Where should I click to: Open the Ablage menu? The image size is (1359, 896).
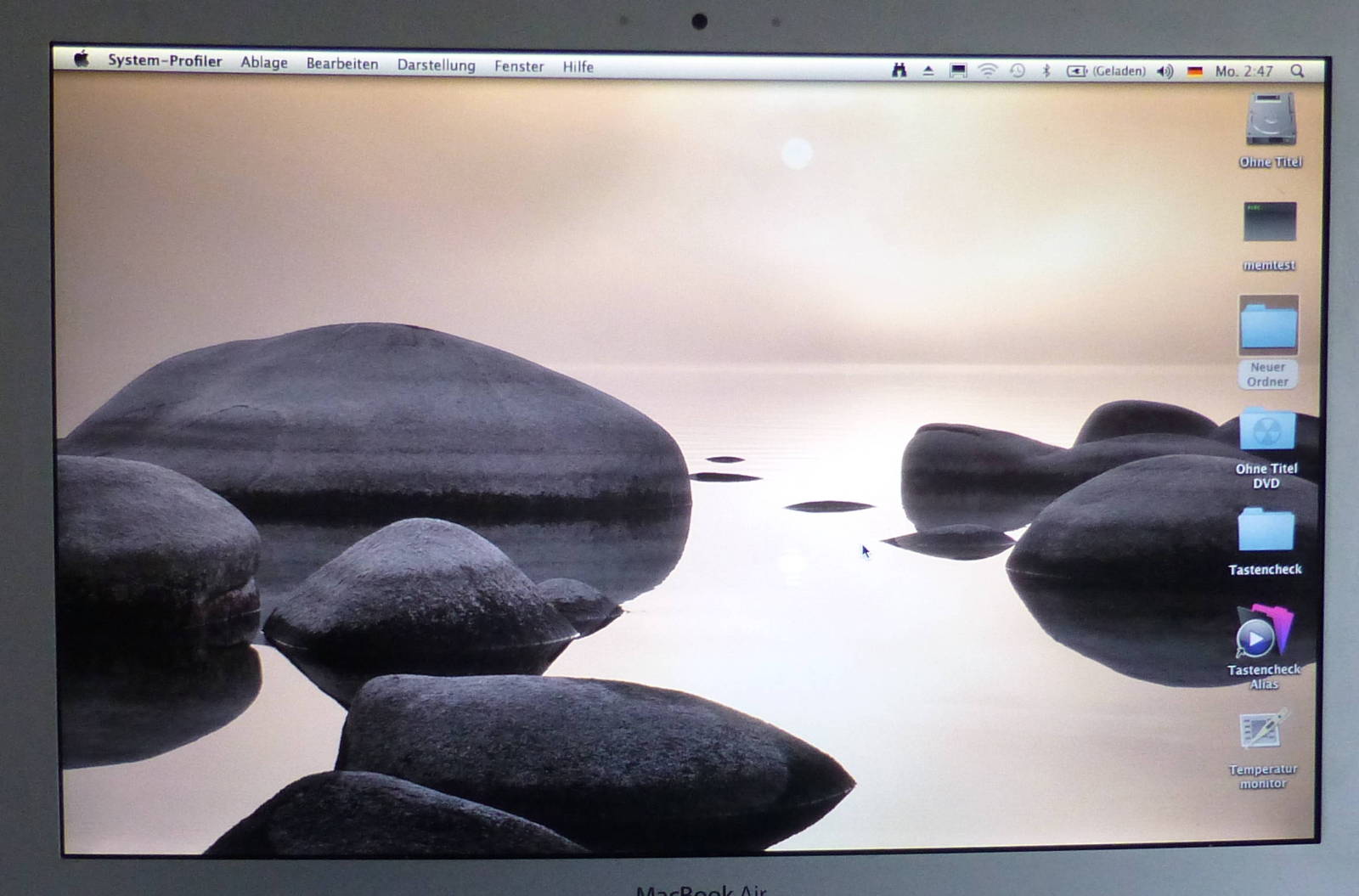(263, 63)
